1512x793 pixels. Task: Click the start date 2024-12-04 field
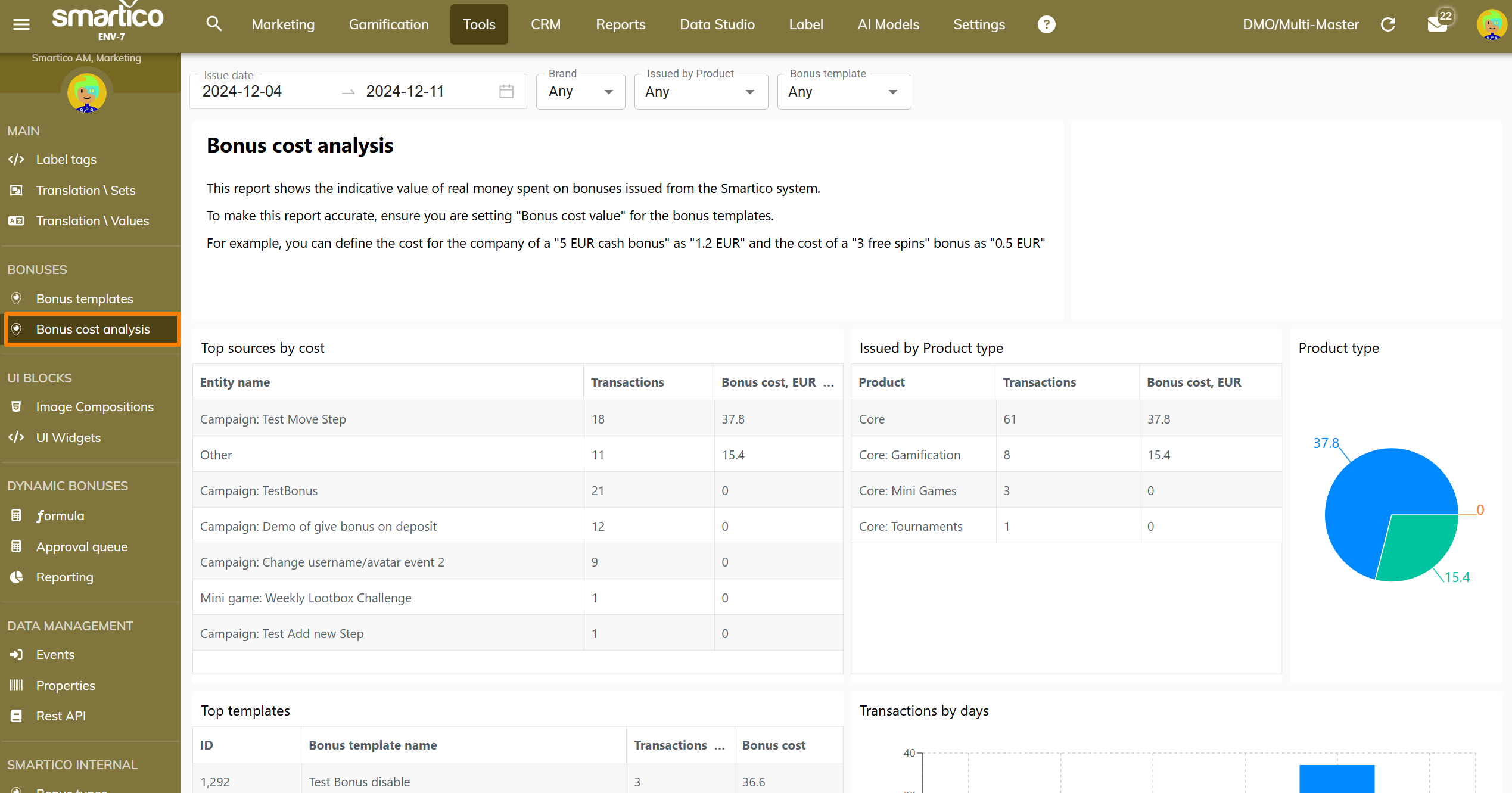pos(242,91)
